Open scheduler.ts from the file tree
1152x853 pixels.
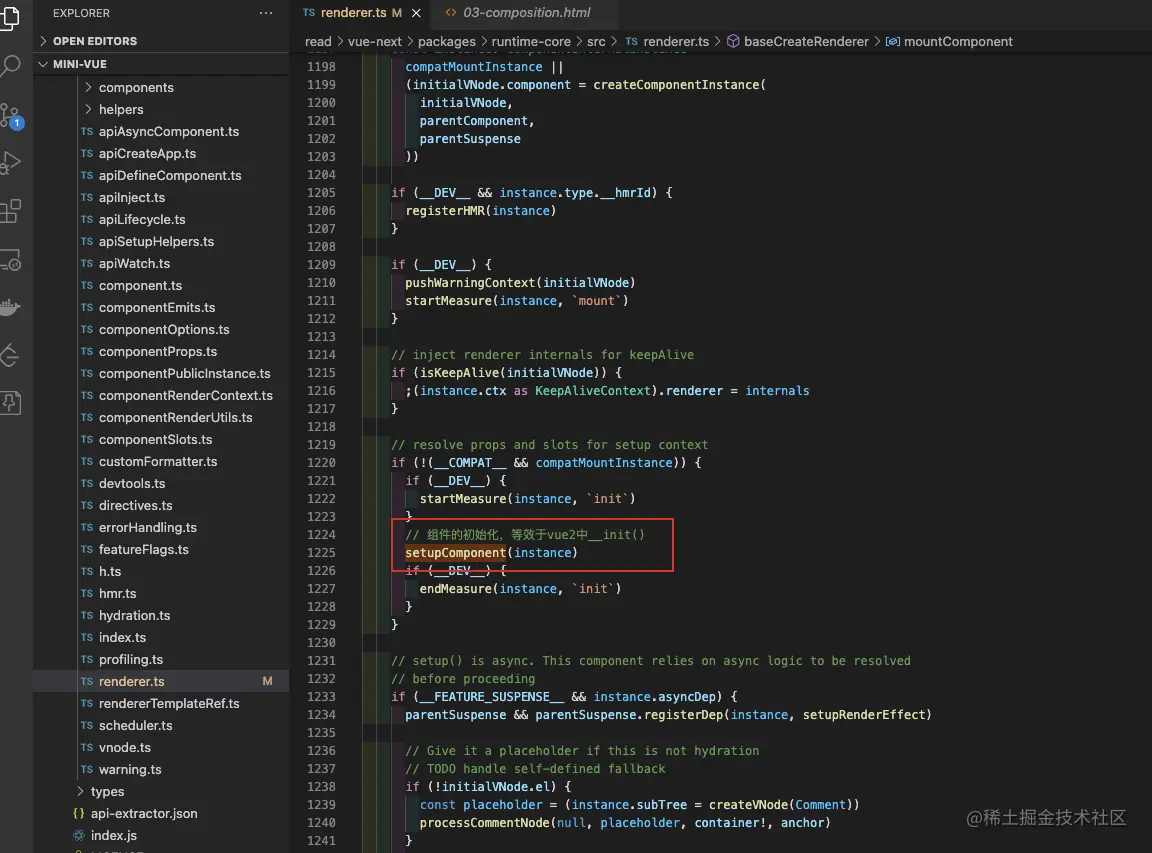(x=135, y=726)
